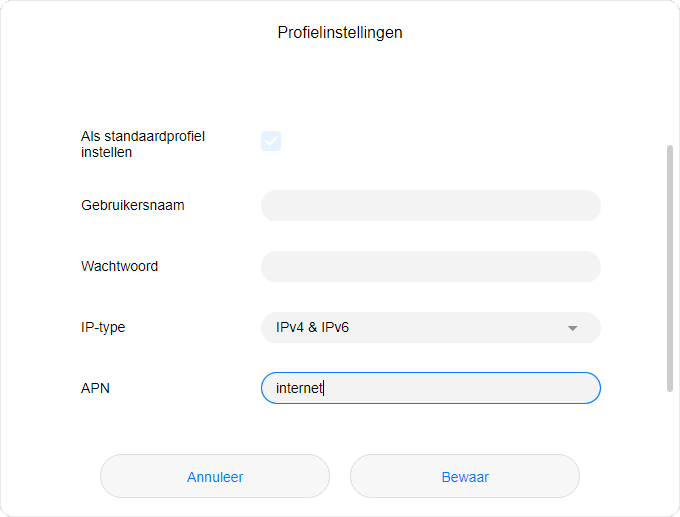The image size is (680, 517).
Task: Click the Als standaardprofiel instellen label
Action: [143, 144]
